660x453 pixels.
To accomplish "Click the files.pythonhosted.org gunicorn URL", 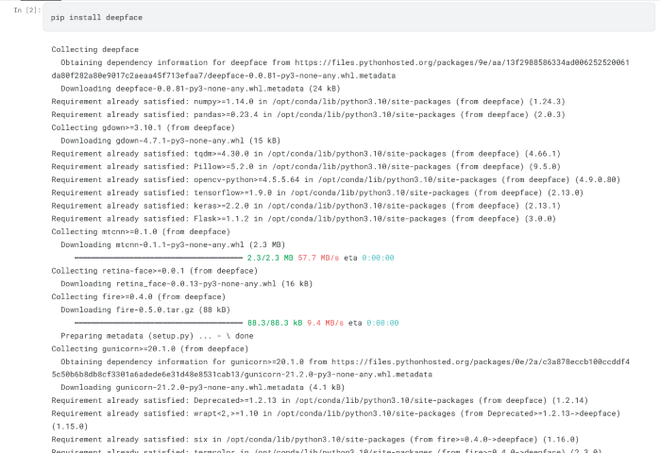I will 341,368.
